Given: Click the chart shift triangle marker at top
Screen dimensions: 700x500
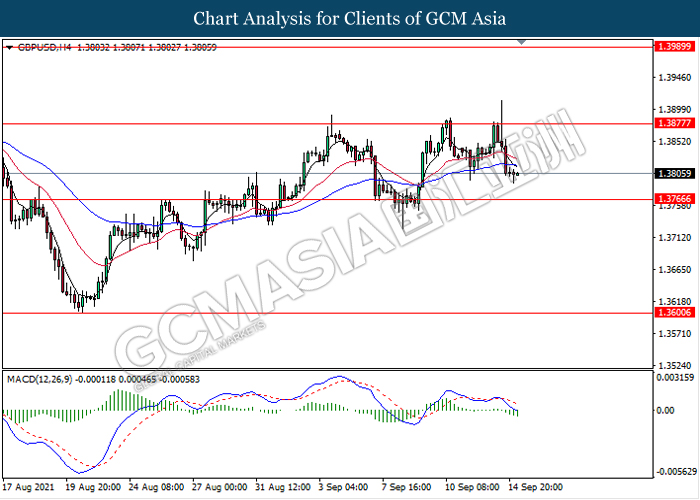Looking at the screenshot, I should [x=521, y=42].
